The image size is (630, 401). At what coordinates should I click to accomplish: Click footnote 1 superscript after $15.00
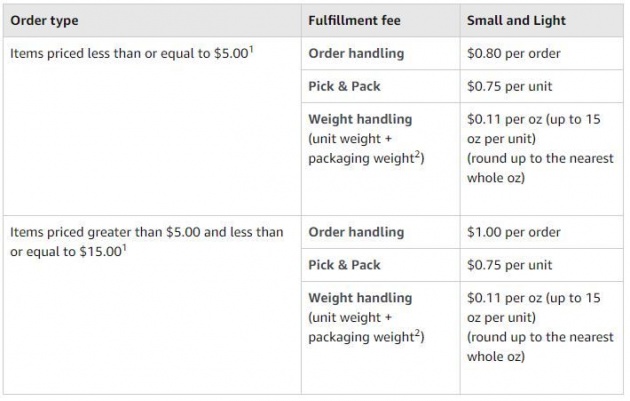point(124,248)
